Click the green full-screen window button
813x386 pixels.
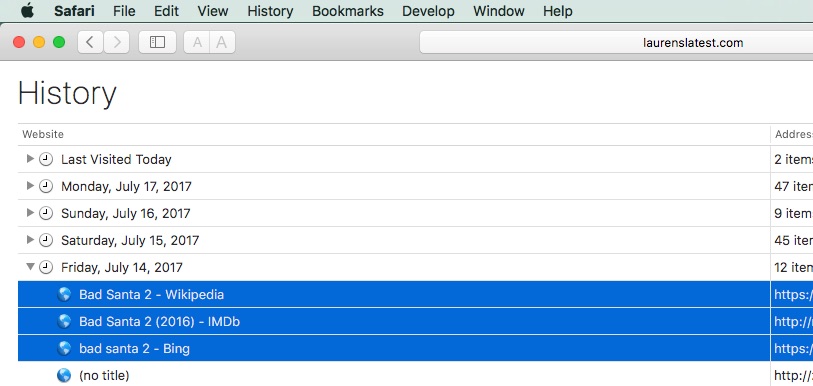pos(59,42)
